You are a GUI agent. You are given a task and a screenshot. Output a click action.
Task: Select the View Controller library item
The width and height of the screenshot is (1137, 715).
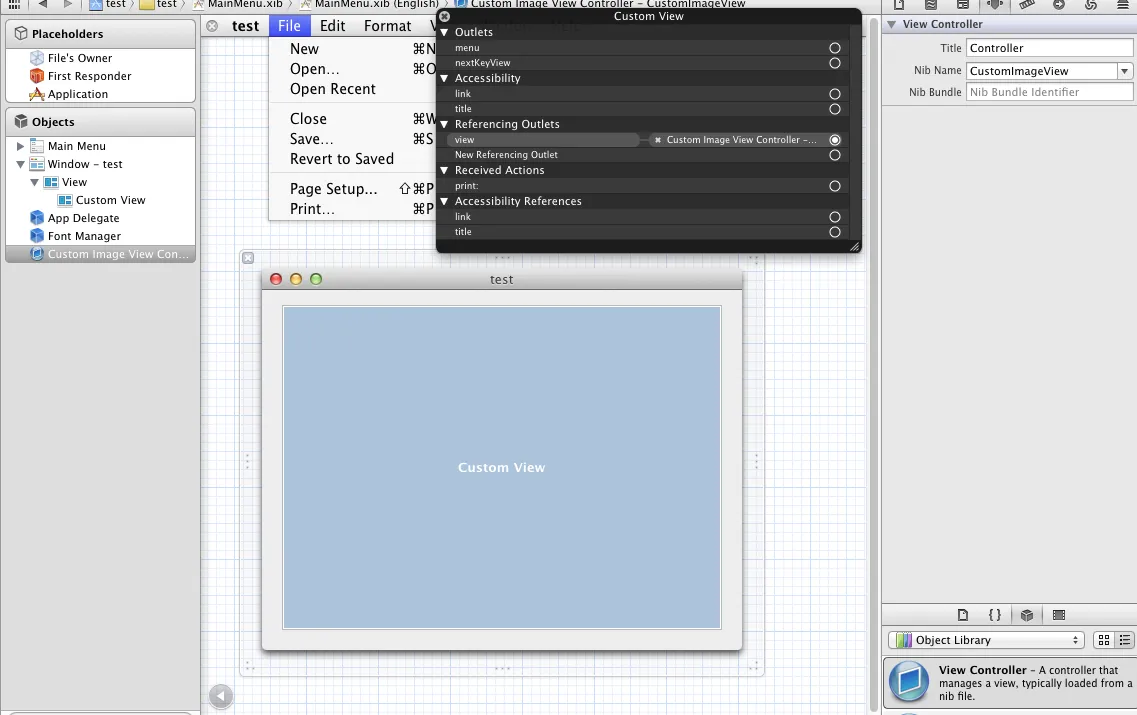(1009, 682)
